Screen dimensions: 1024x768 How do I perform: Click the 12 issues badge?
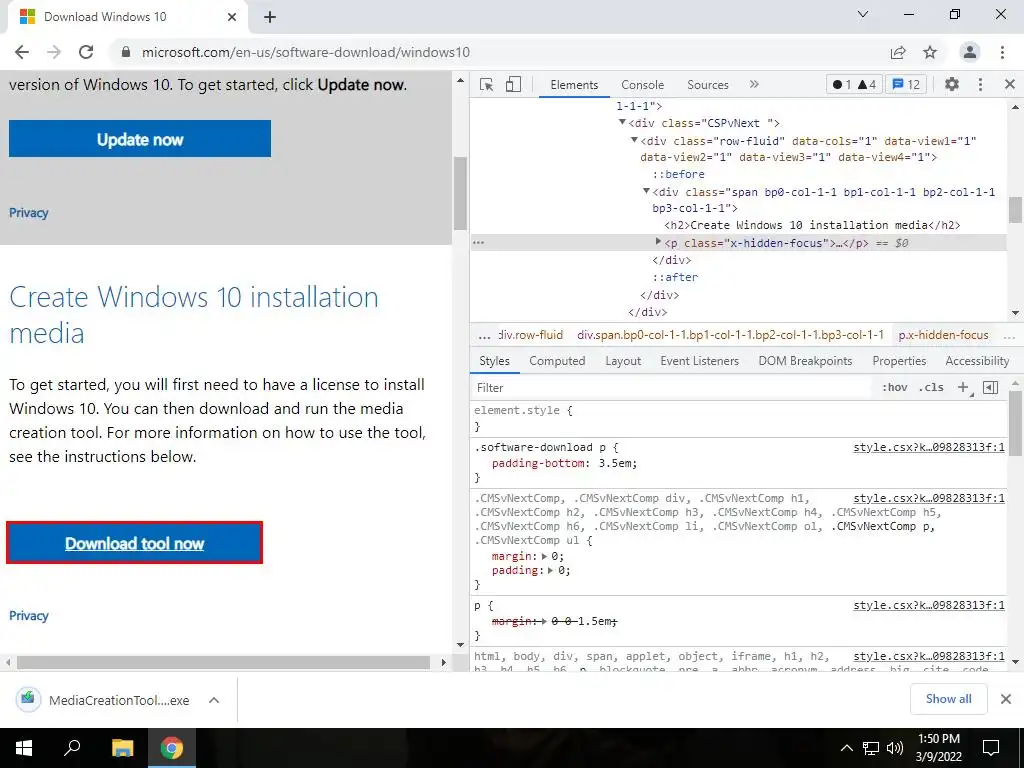coord(906,84)
